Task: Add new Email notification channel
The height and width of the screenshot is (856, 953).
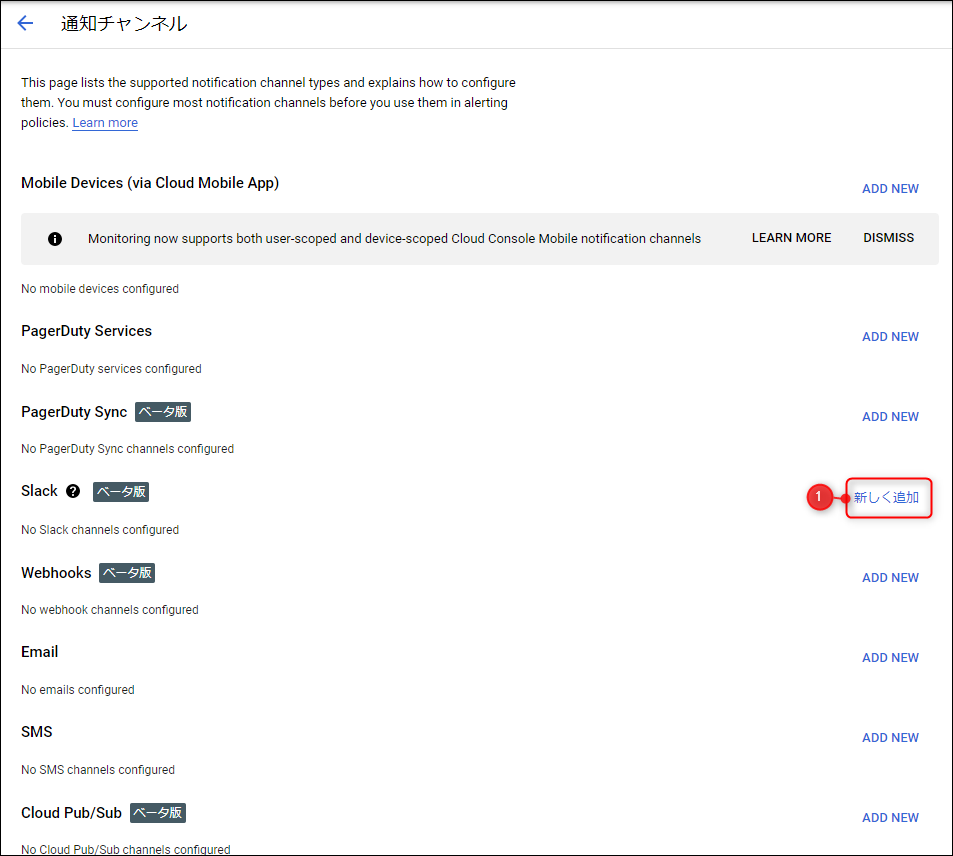Action: [890, 658]
